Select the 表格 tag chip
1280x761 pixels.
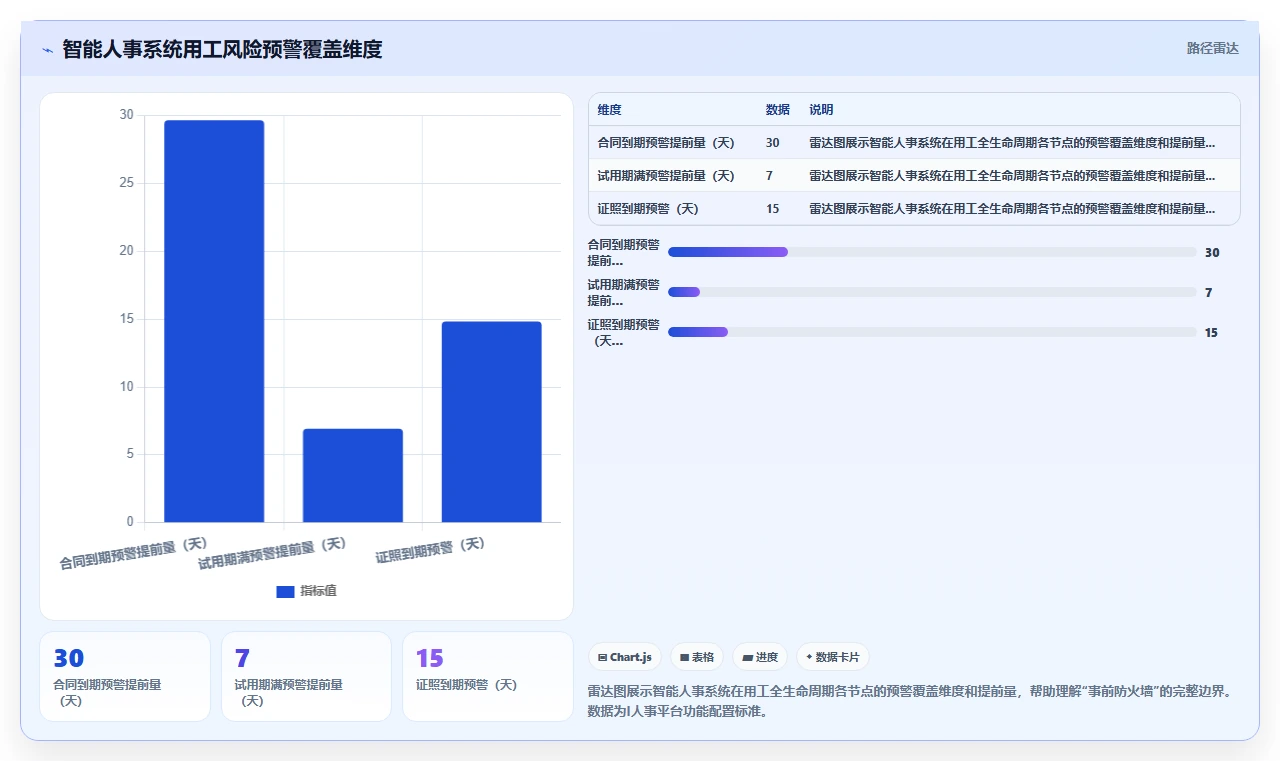pyautogui.click(x=697, y=657)
